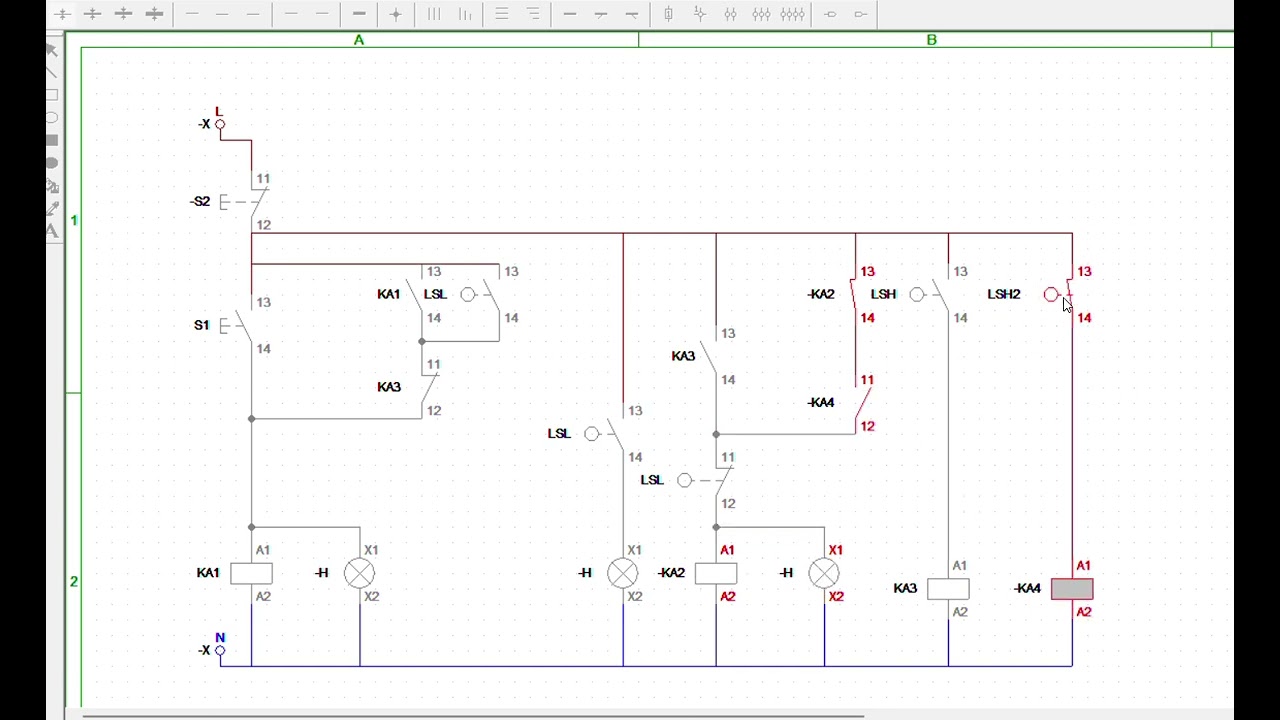
Task: Select the diagonal line drawing tool
Action: pyautogui.click(x=52, y=72)
